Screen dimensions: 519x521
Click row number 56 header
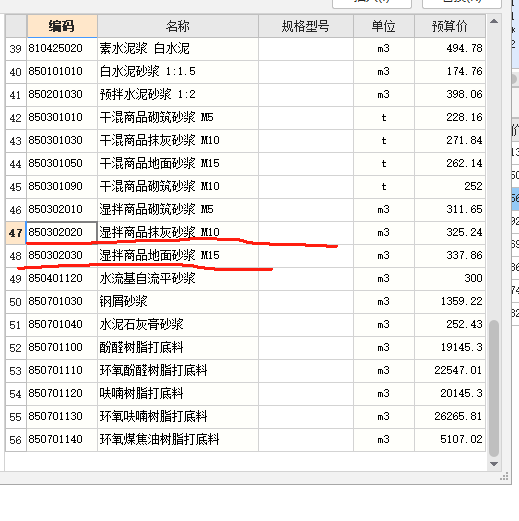click(16, 440)
